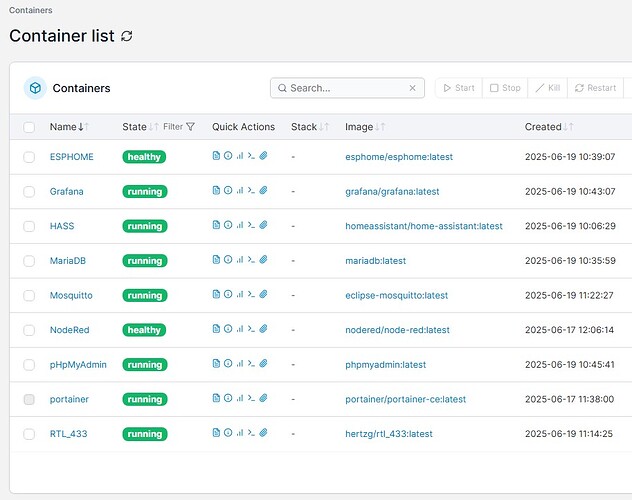Select the Grafana container checkbox
Image resolution: width=632 pixels, height=500 pixels.
pyautogui.click(x=29, y=191)
